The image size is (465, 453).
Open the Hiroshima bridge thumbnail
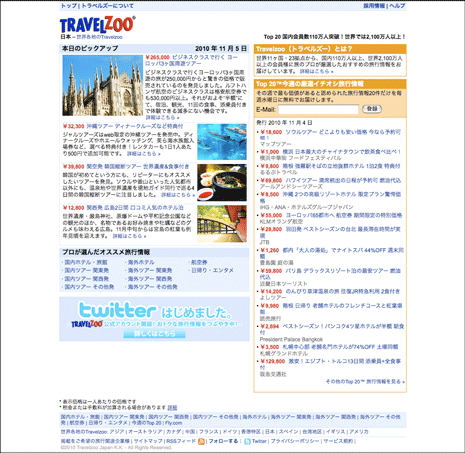[222, 224]
